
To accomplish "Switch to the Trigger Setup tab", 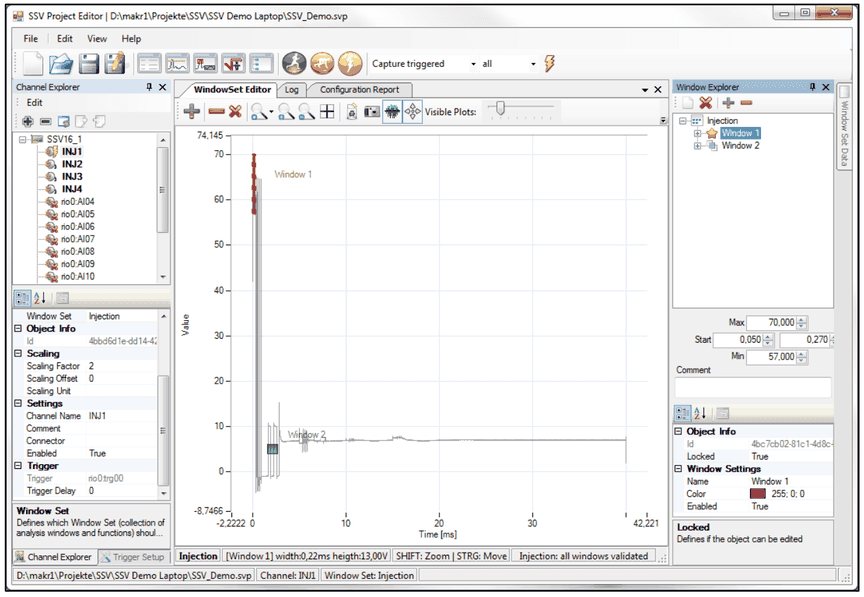I will click(x=133, y=557).
